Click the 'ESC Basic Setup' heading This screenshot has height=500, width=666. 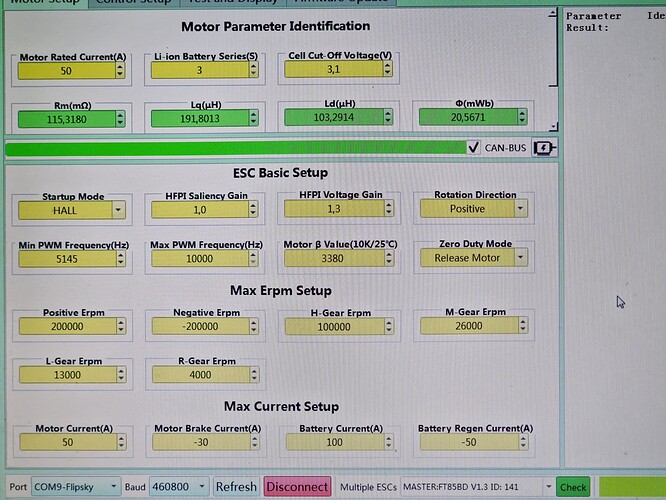[280, 173]
